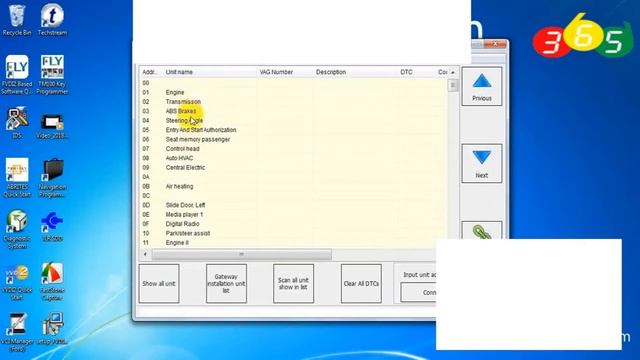
Task: Select the Park/steer assist row
Action: point(293,233)
